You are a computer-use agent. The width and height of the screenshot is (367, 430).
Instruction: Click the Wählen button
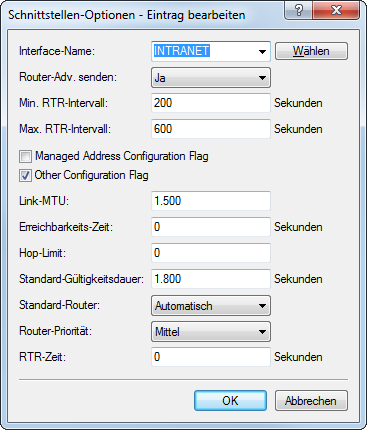coord(311,51)
